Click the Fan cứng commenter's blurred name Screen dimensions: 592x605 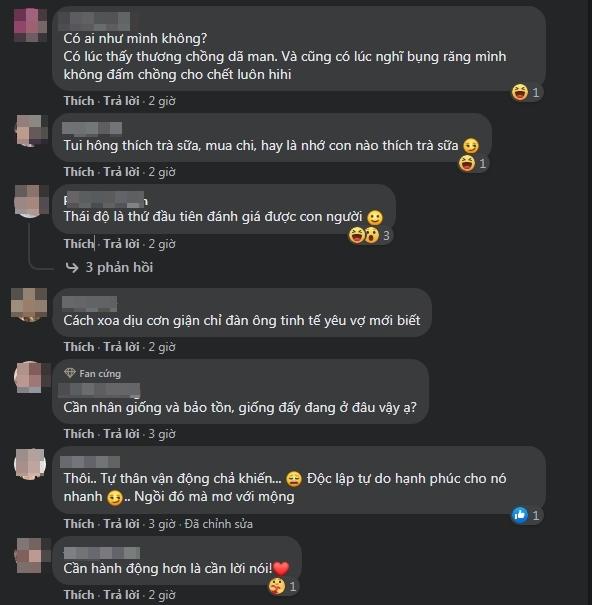[x=99, y=390]
